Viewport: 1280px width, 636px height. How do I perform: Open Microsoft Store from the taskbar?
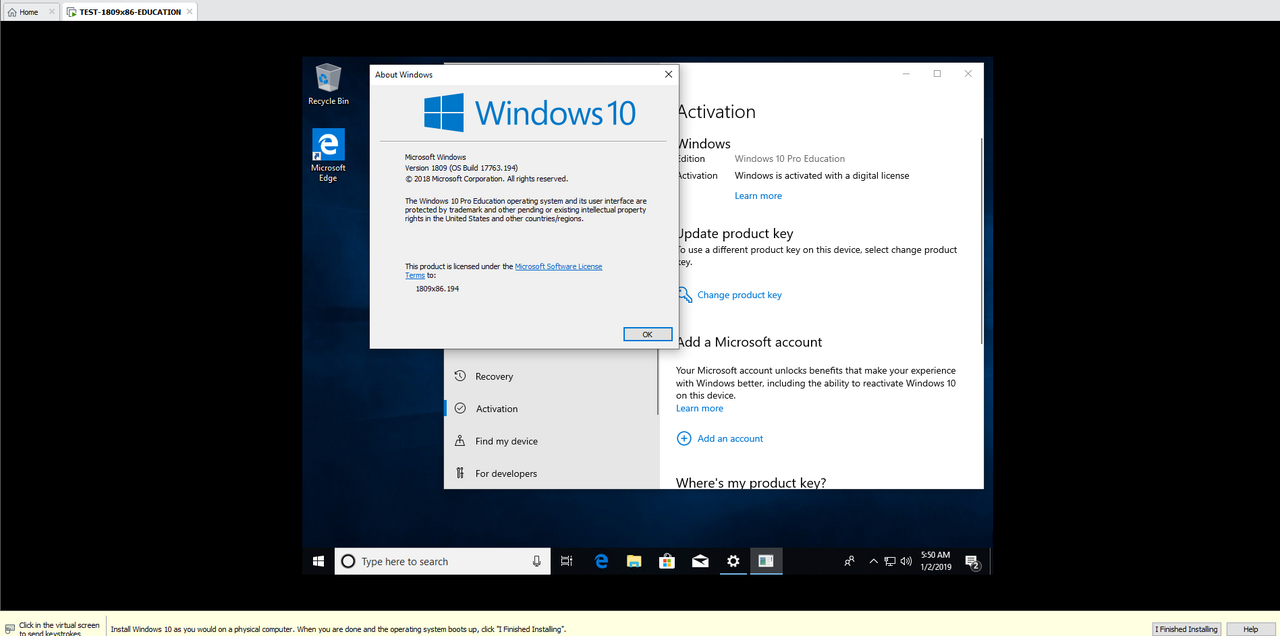click(667, 561)
